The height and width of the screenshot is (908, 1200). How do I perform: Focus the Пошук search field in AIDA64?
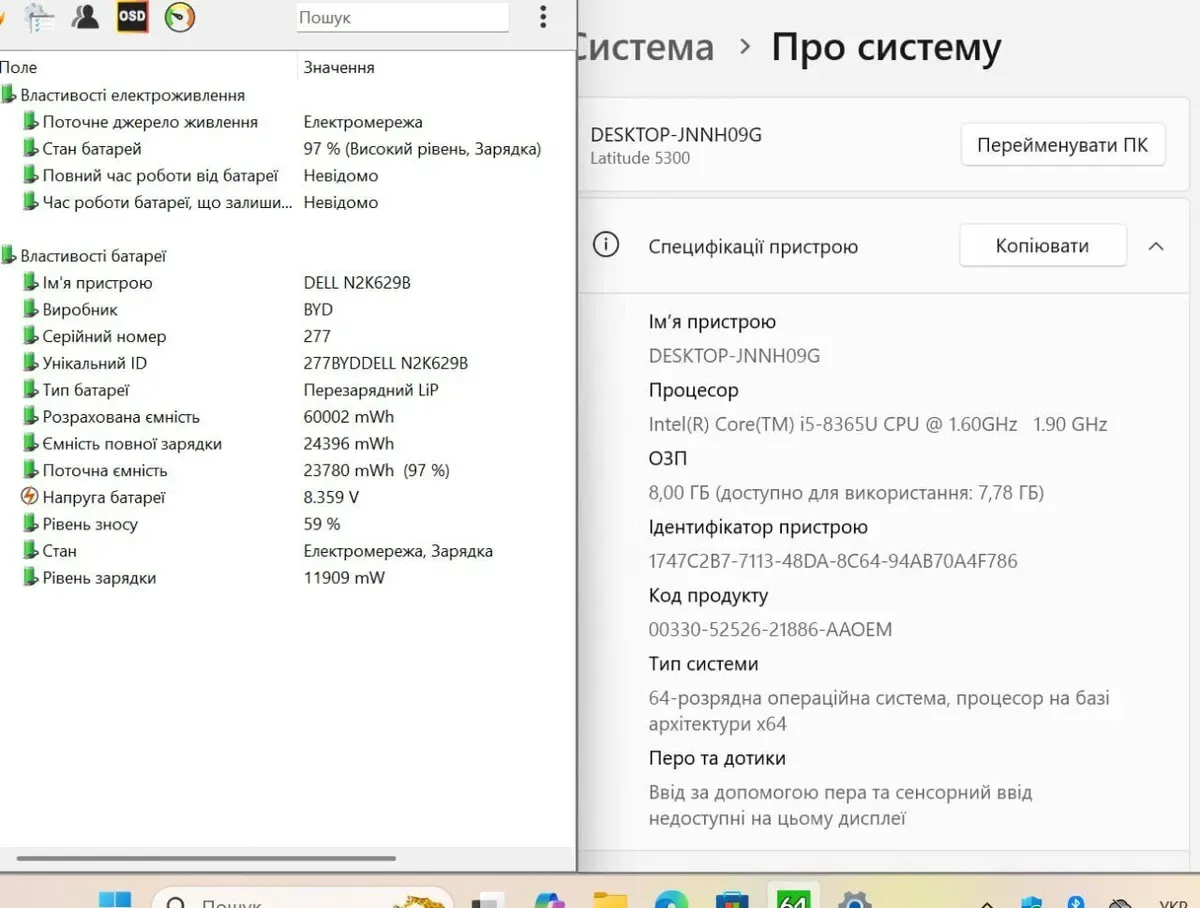point(402,17)
